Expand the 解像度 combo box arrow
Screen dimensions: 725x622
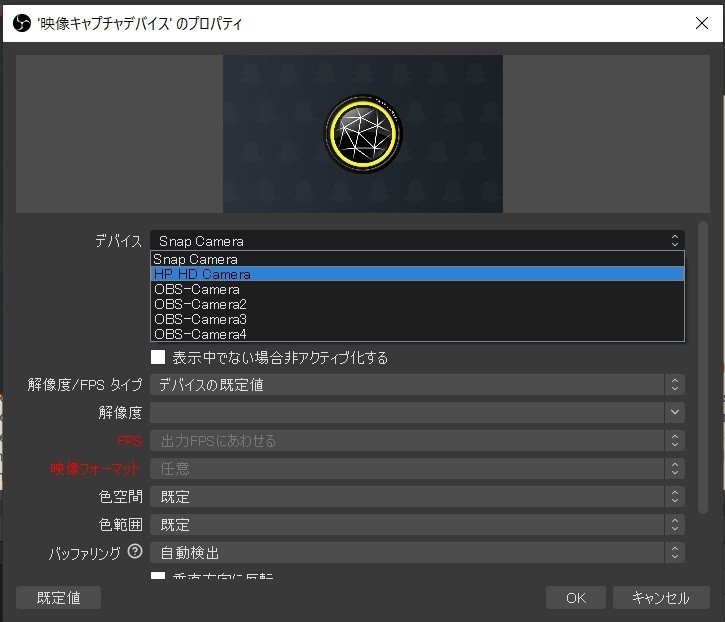pyautogui.click(x=675, y=412)
